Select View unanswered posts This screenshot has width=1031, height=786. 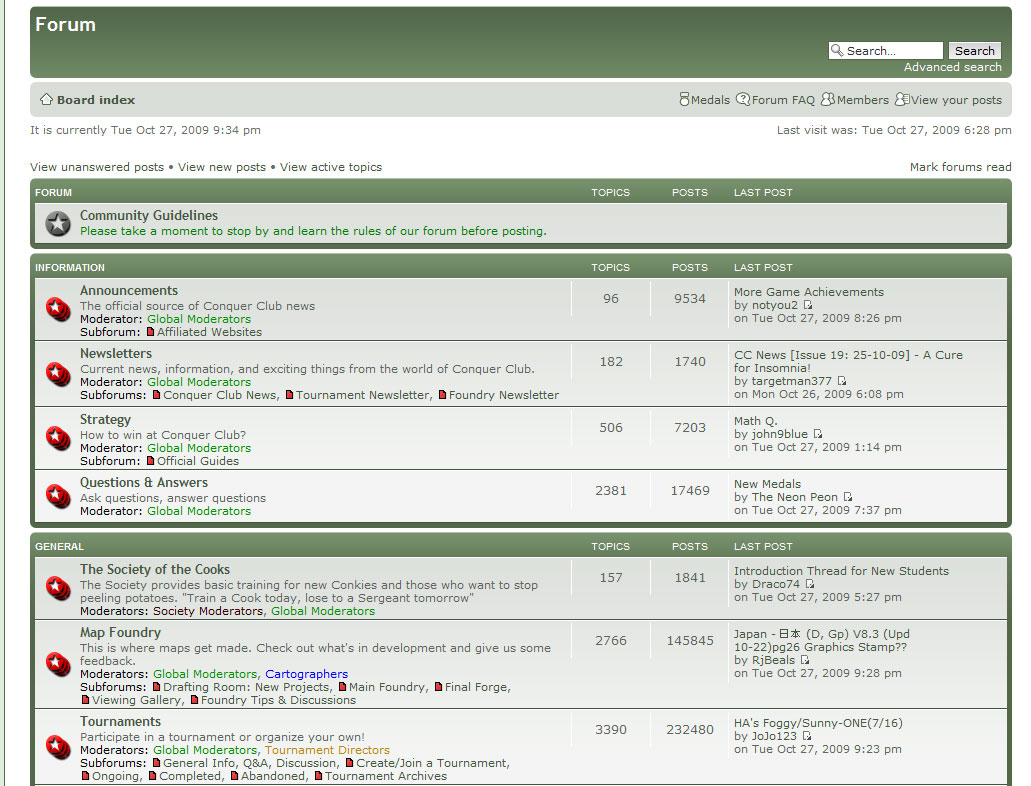[x=97, y=167]
